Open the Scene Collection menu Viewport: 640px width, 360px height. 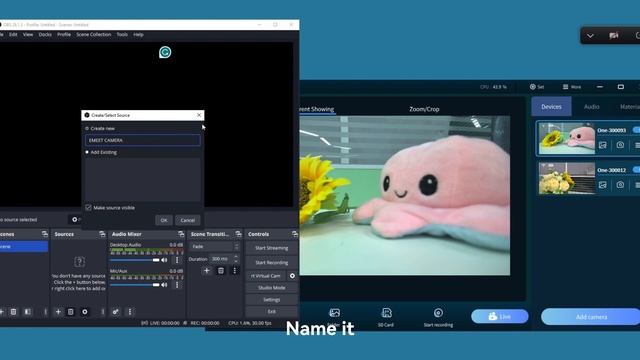(93, 35)
